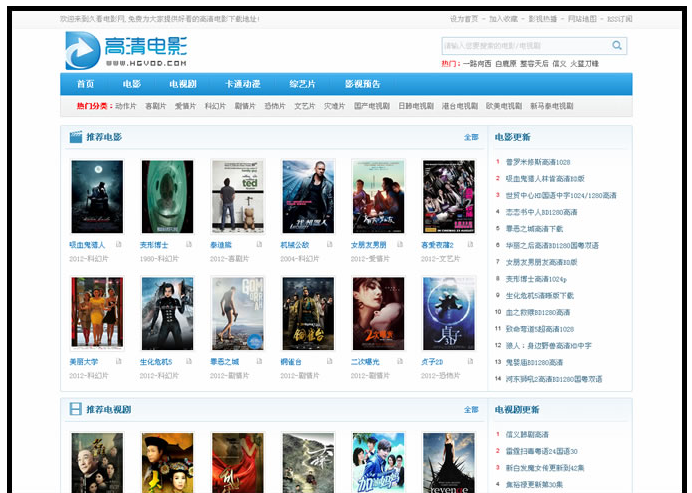
Task: Open the Revenge TV series poster
Action: [x=449, y=463]
